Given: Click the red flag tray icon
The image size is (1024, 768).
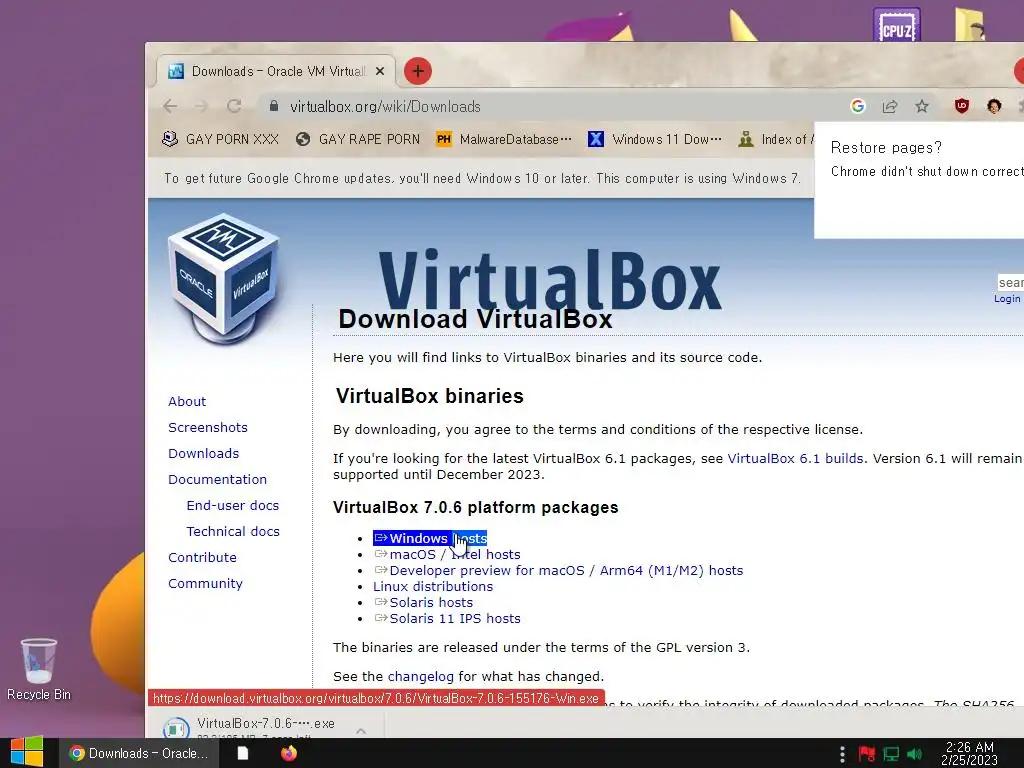Looking at the screenshot, I should 867,754.
